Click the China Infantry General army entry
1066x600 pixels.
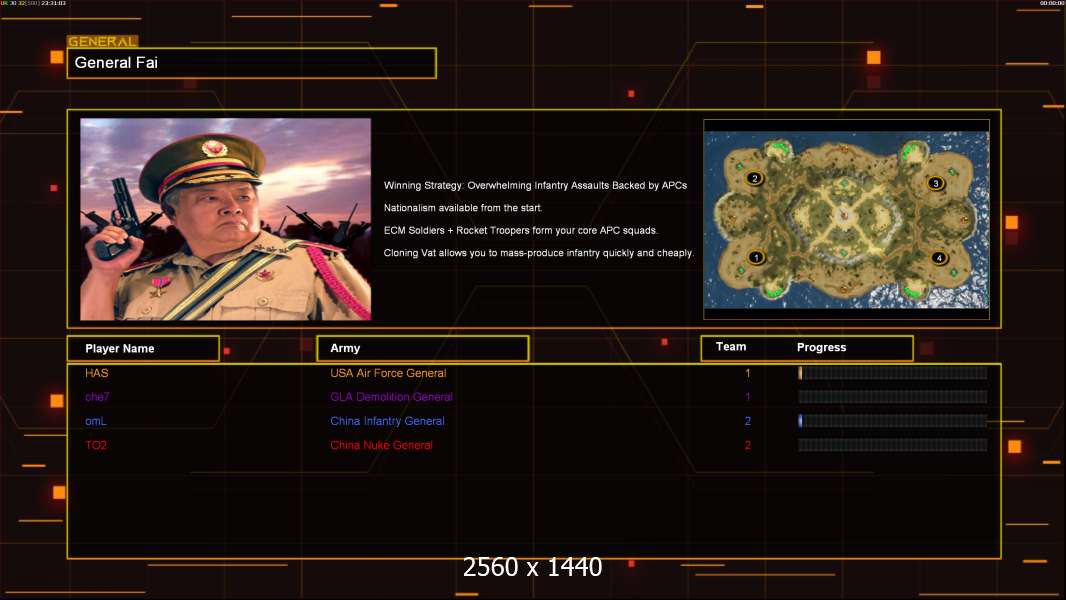388,421
